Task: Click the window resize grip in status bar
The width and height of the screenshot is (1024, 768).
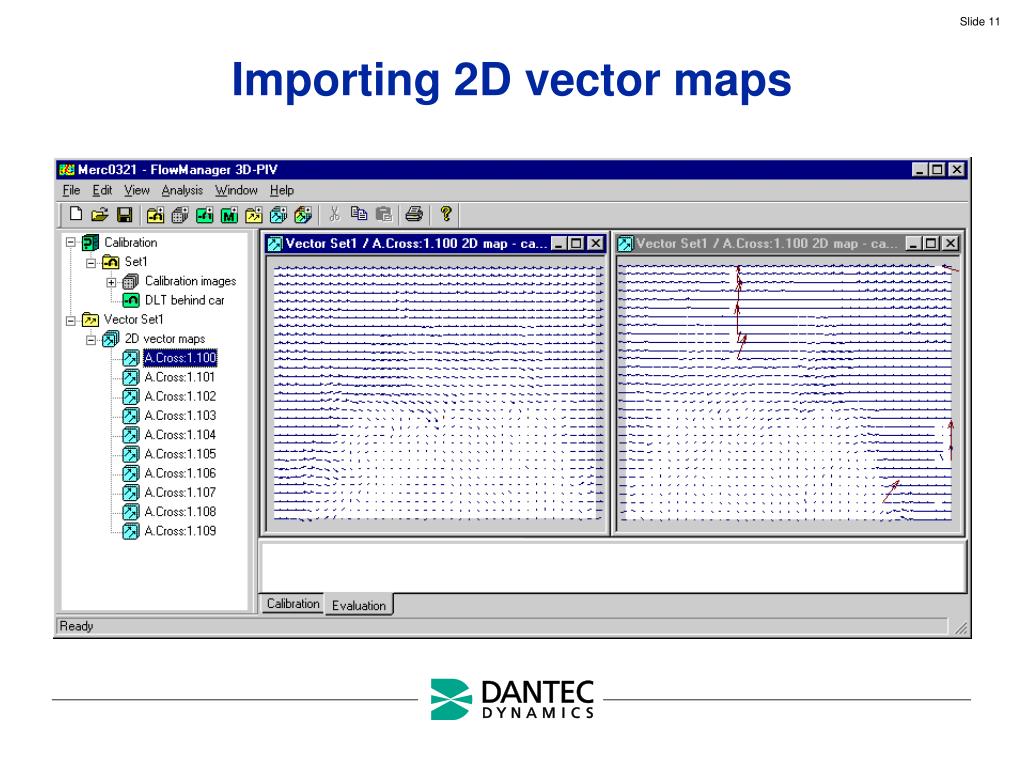Action: (961, 628)
